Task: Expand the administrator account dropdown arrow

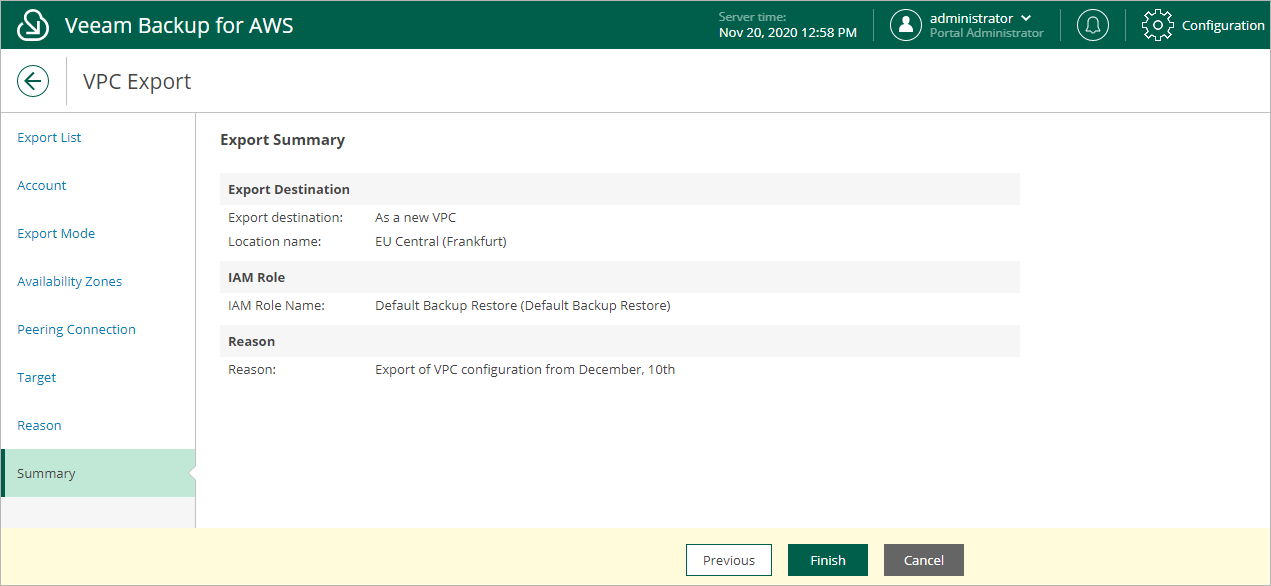Action: [x=1026, y=18]
